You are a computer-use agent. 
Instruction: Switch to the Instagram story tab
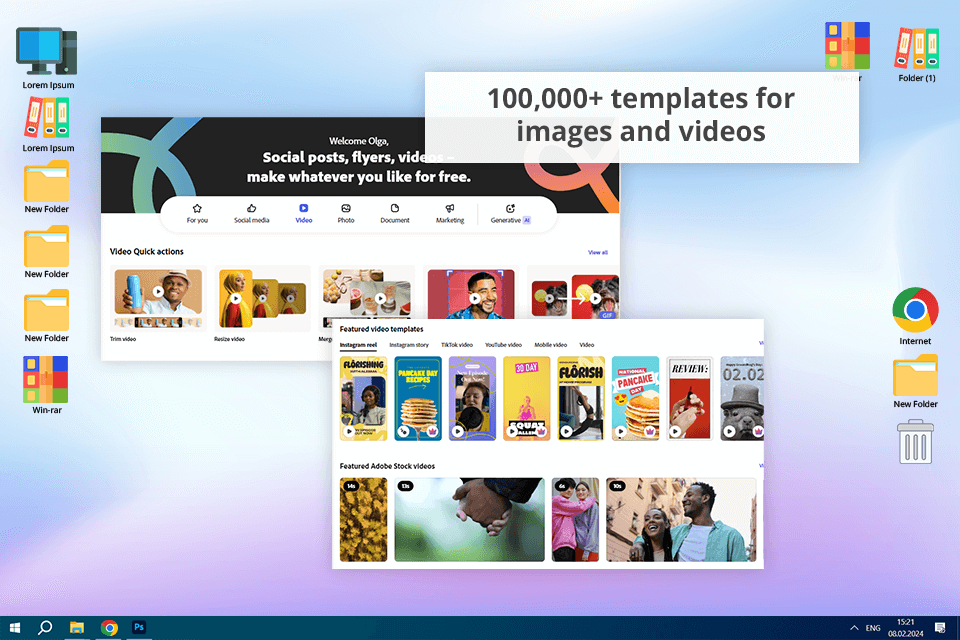click(x=409, y=345)
